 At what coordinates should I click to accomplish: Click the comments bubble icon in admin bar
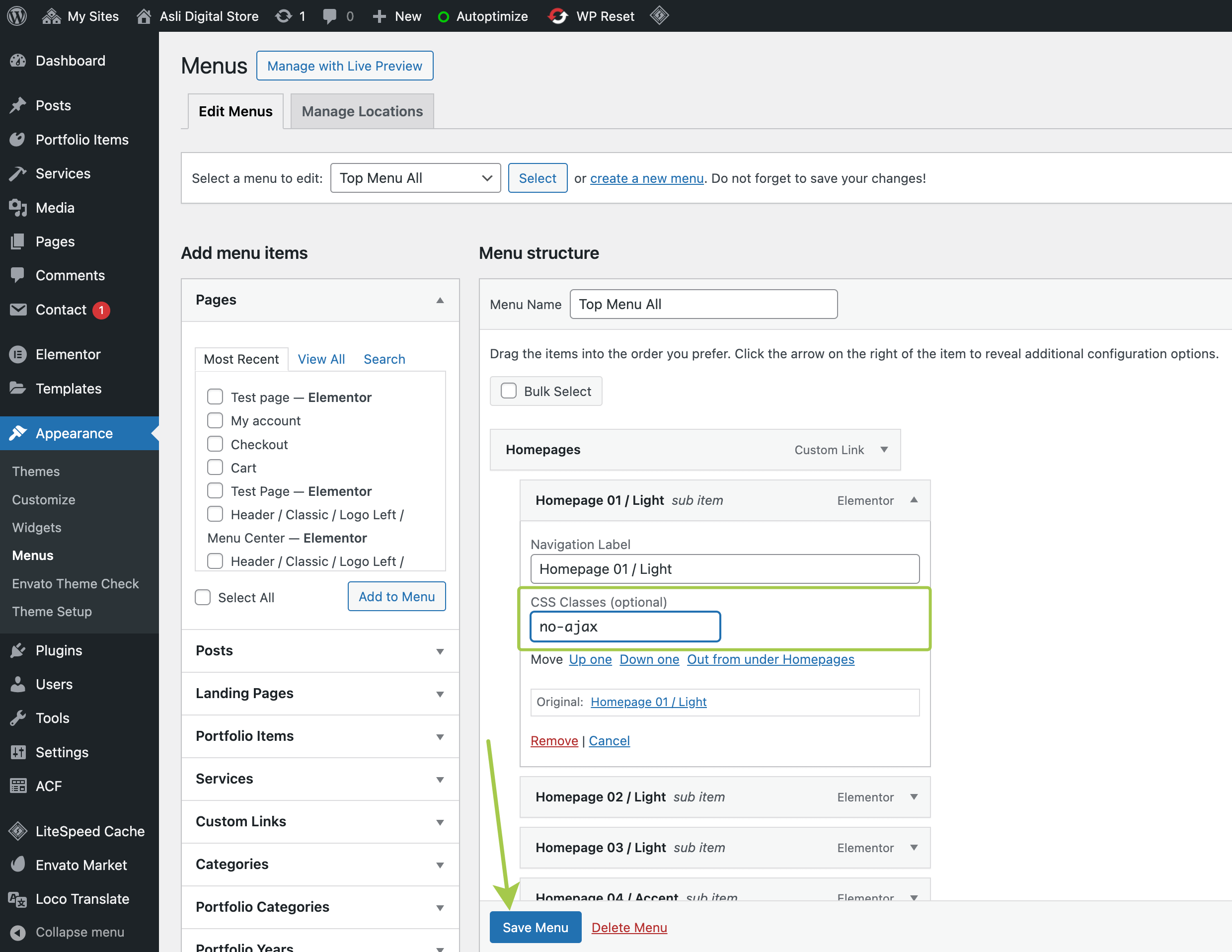click(329, 16)
